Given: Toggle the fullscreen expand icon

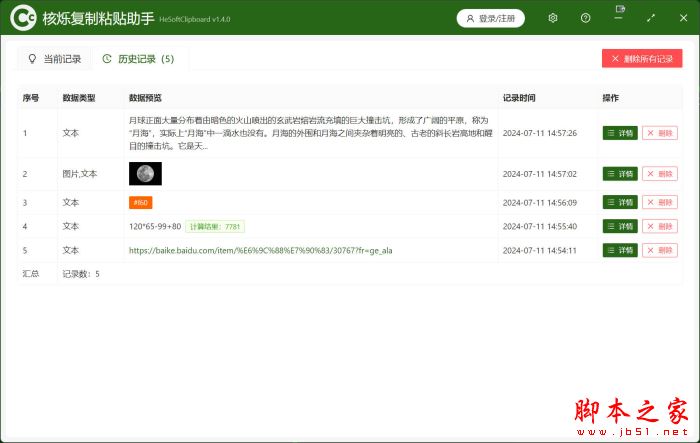Looking at the screenshot, I should (651, 18).
